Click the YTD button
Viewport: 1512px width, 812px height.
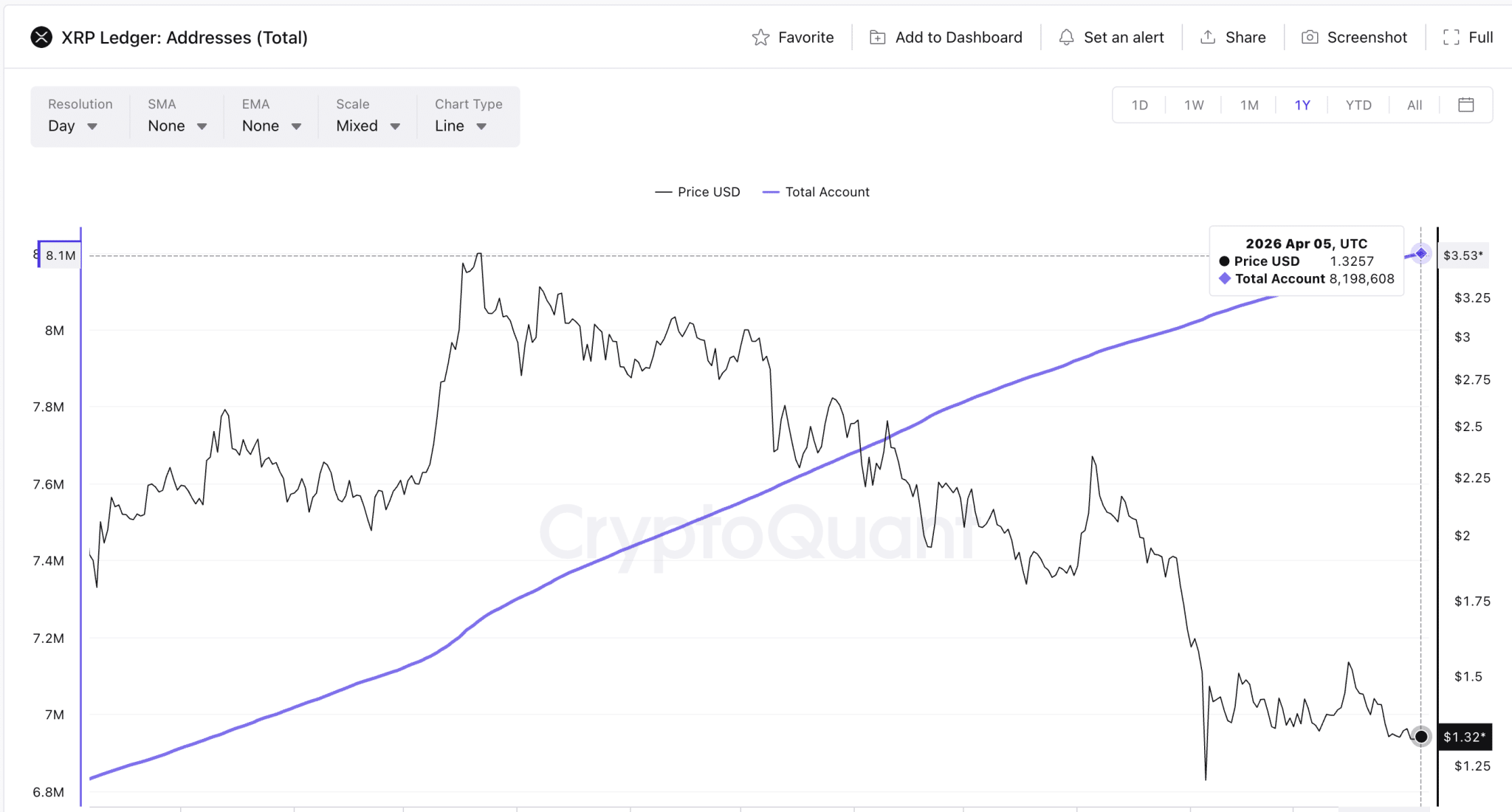[1358, 105]
